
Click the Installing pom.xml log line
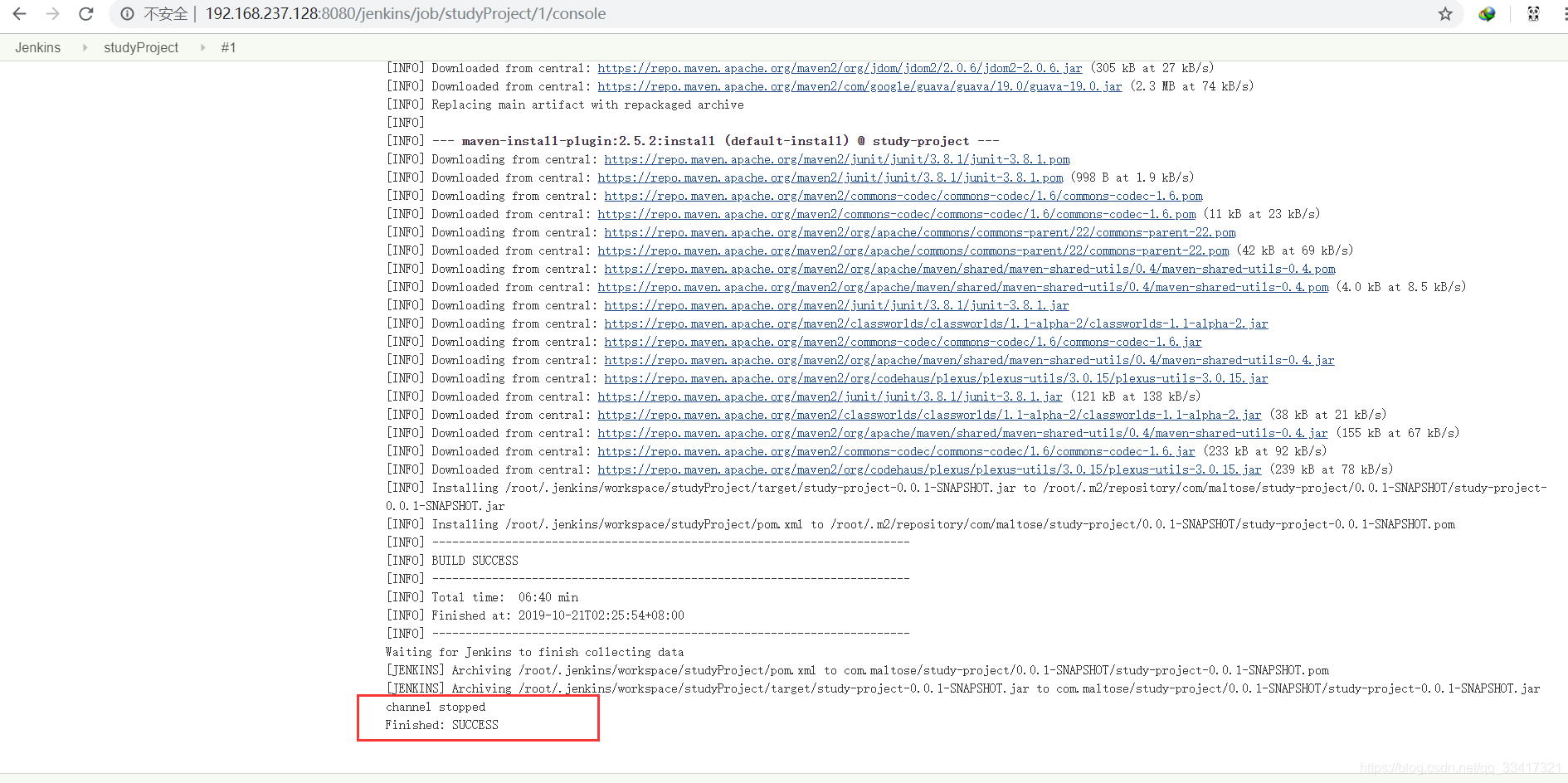pos(920,524)
